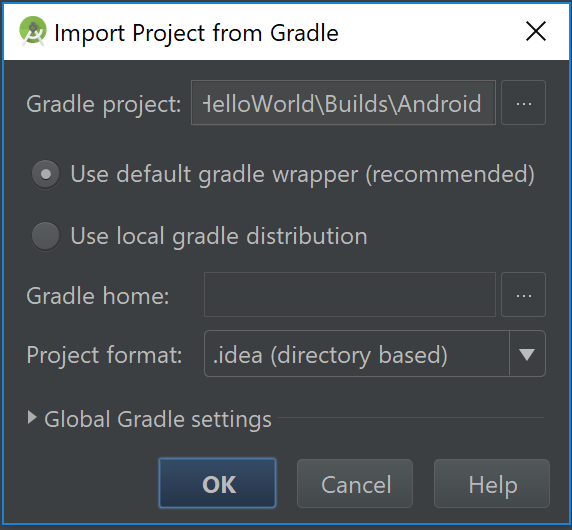Click the Gradle home input field
Image resolution: width=572 pixels, height=530 pixels.
pos(350,294)
